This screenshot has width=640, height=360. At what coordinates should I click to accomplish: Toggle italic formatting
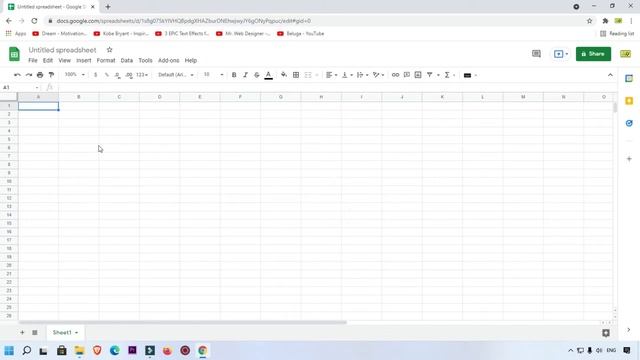pos(245,75)
